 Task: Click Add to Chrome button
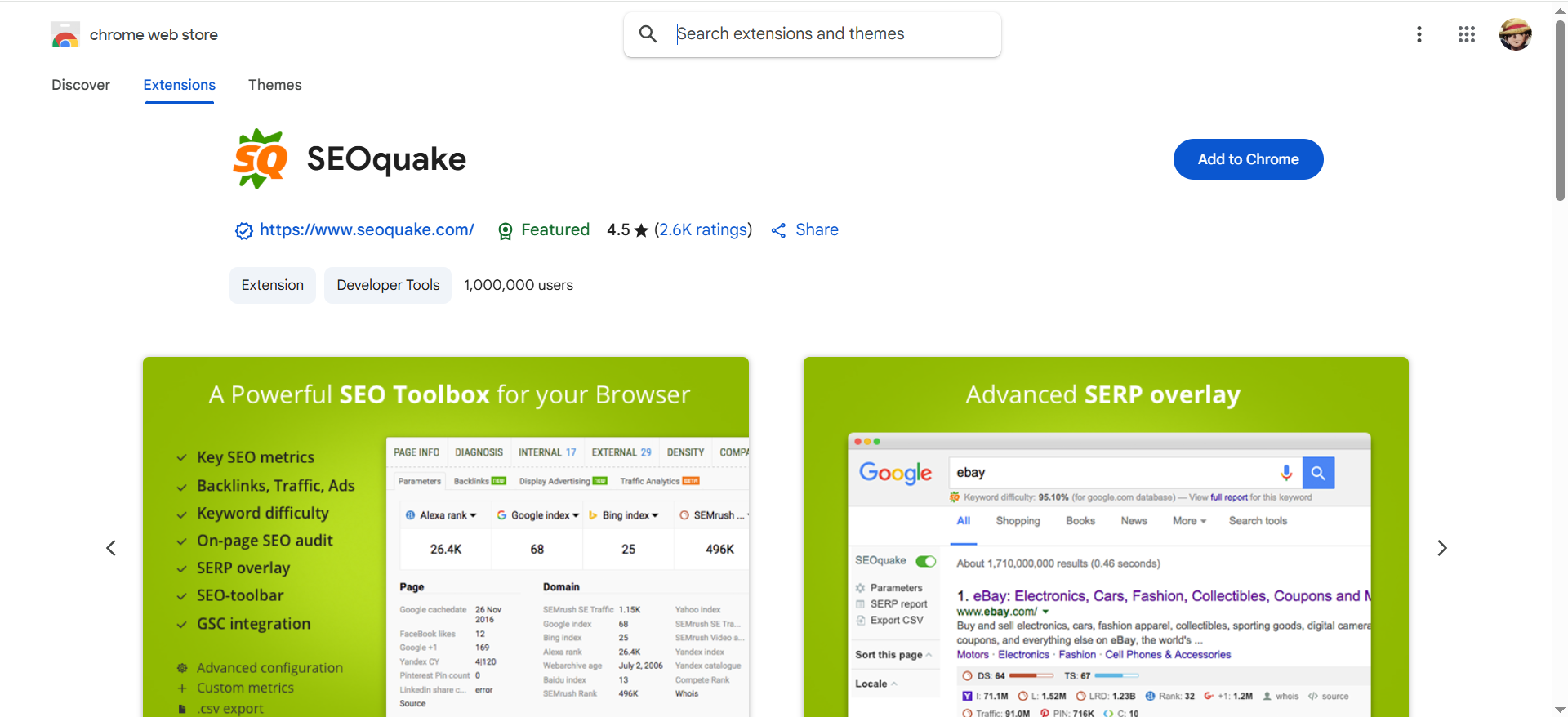(1249, 159)
